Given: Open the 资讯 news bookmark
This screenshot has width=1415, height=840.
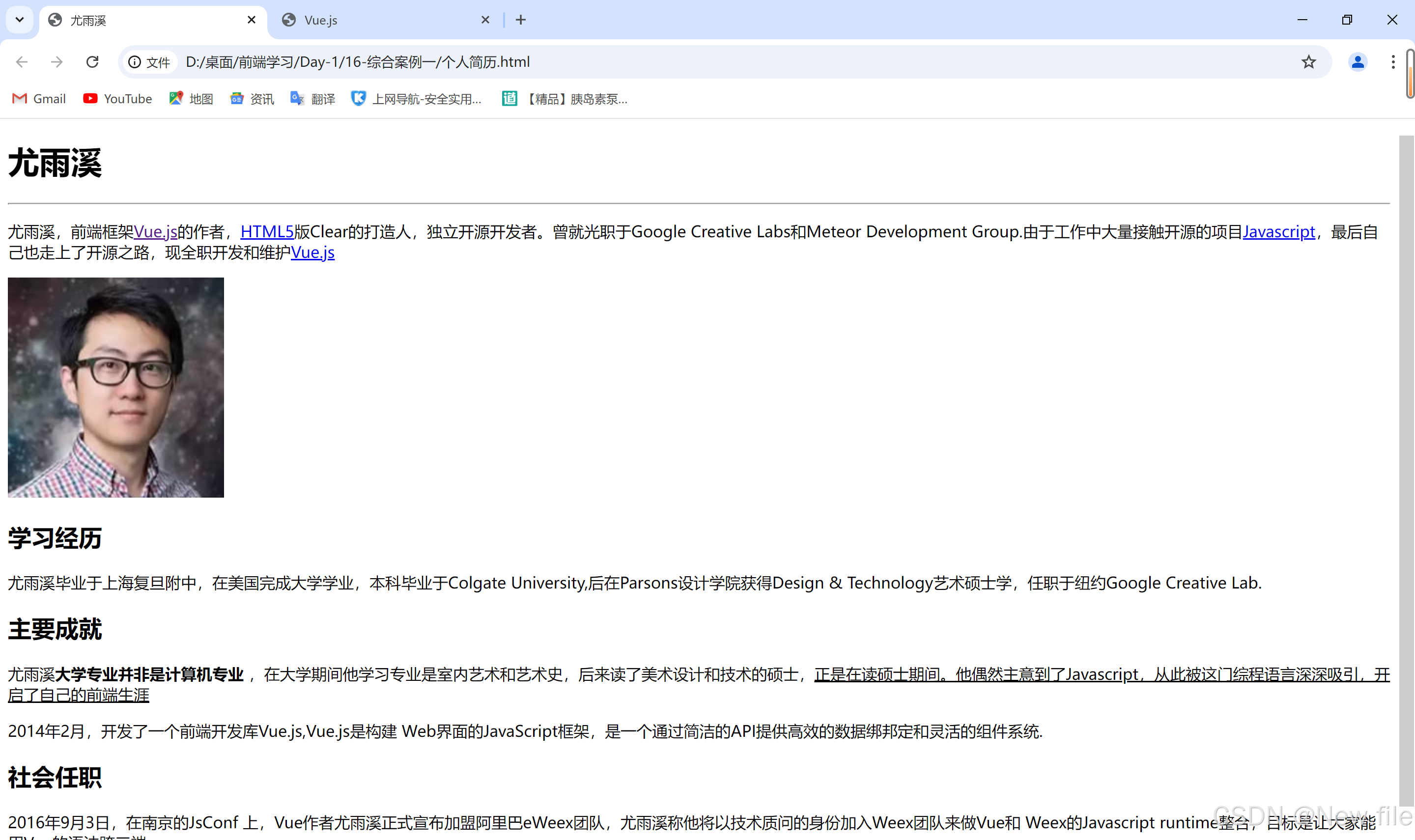Looking at the screenshot, I should (x=252, y=99).
